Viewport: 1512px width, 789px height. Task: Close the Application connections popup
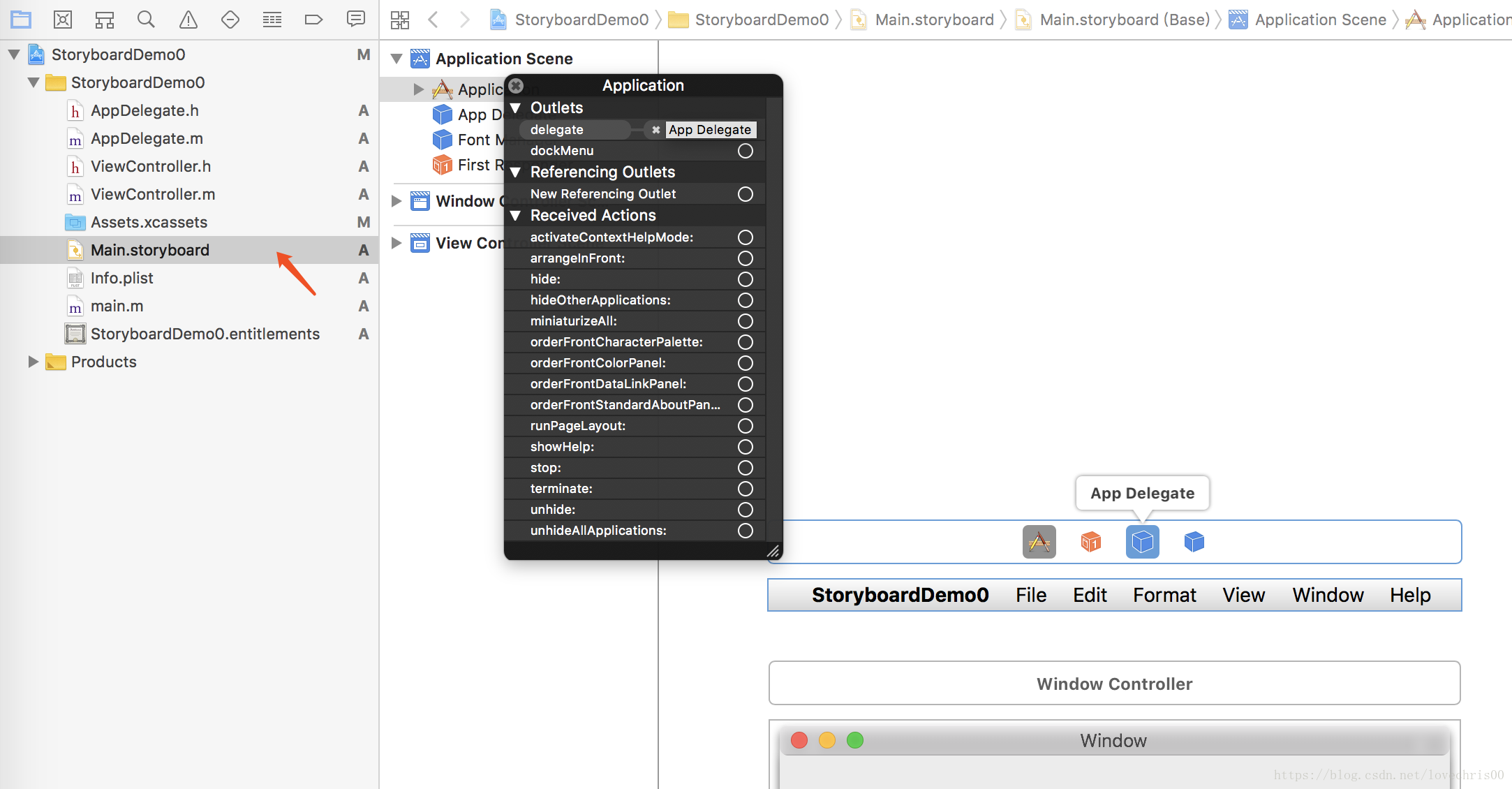pyautogui.click(x=516, y=86)
